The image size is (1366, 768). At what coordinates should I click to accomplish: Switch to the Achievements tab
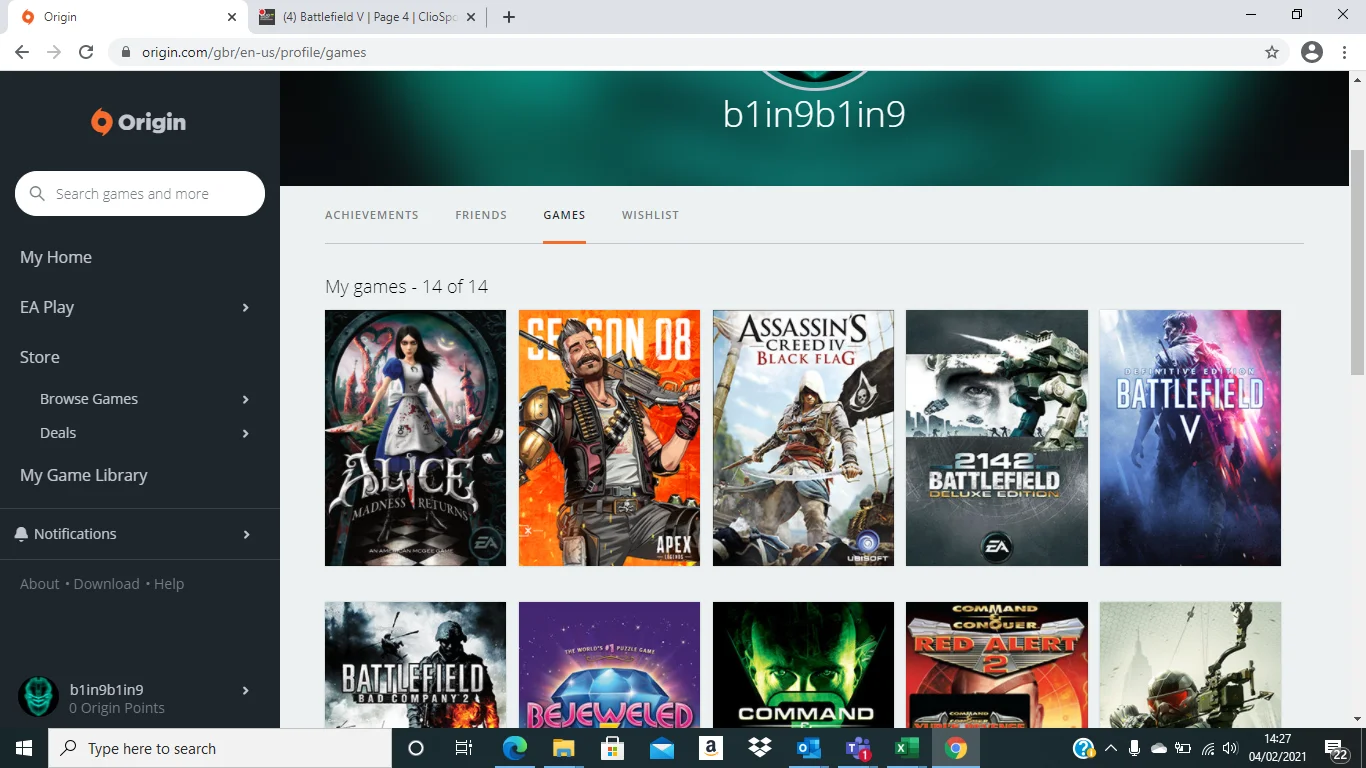point(372,215)
